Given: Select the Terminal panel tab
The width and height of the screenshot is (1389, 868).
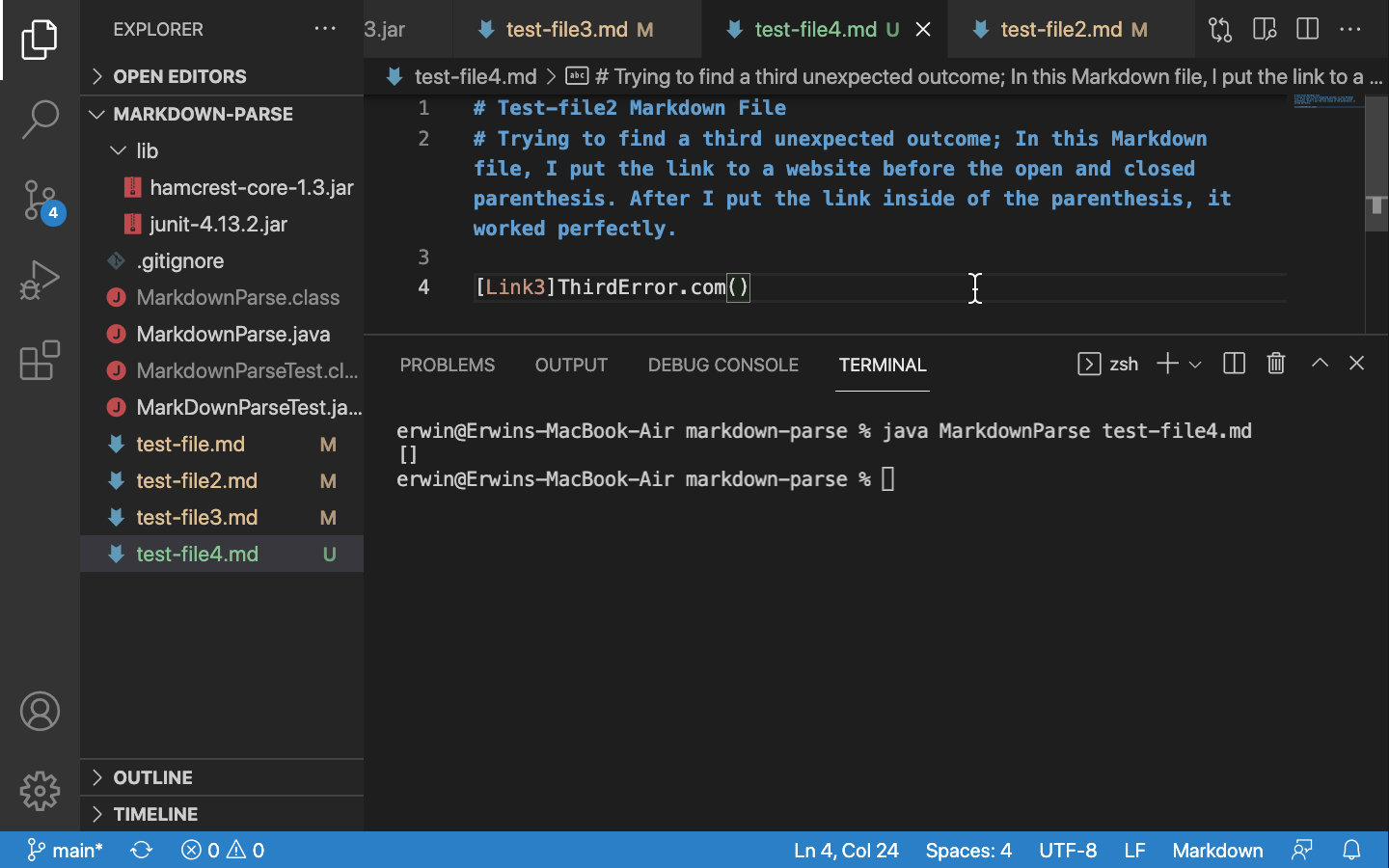Looking at the screenshot, I should (883, 365).
